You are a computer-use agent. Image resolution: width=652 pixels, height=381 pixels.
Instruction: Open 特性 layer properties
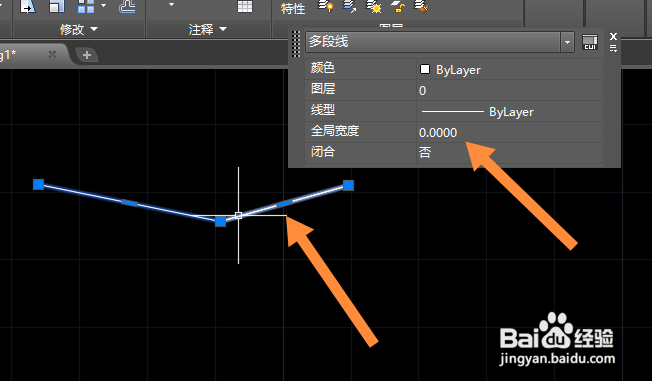[293, 8]
